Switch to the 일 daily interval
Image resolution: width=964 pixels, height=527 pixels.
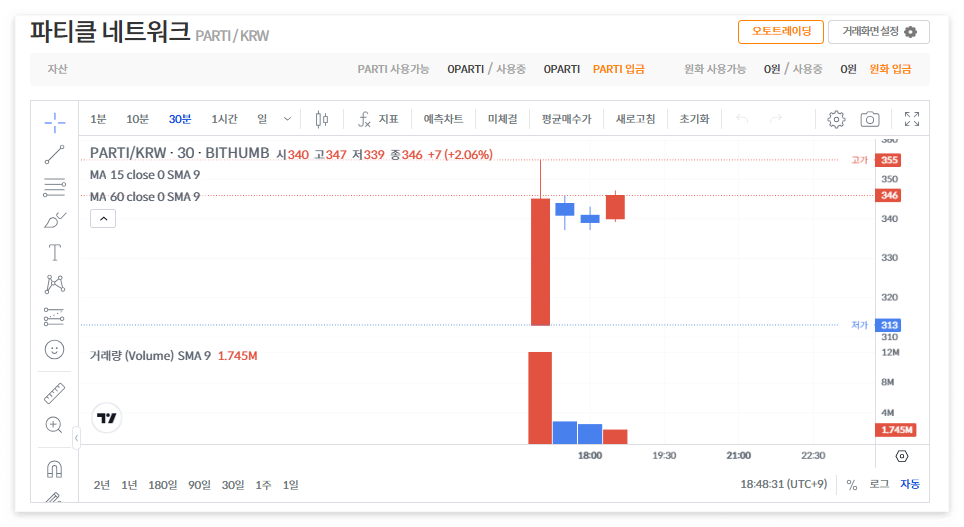pyautogui.click(x=263, y=119)
